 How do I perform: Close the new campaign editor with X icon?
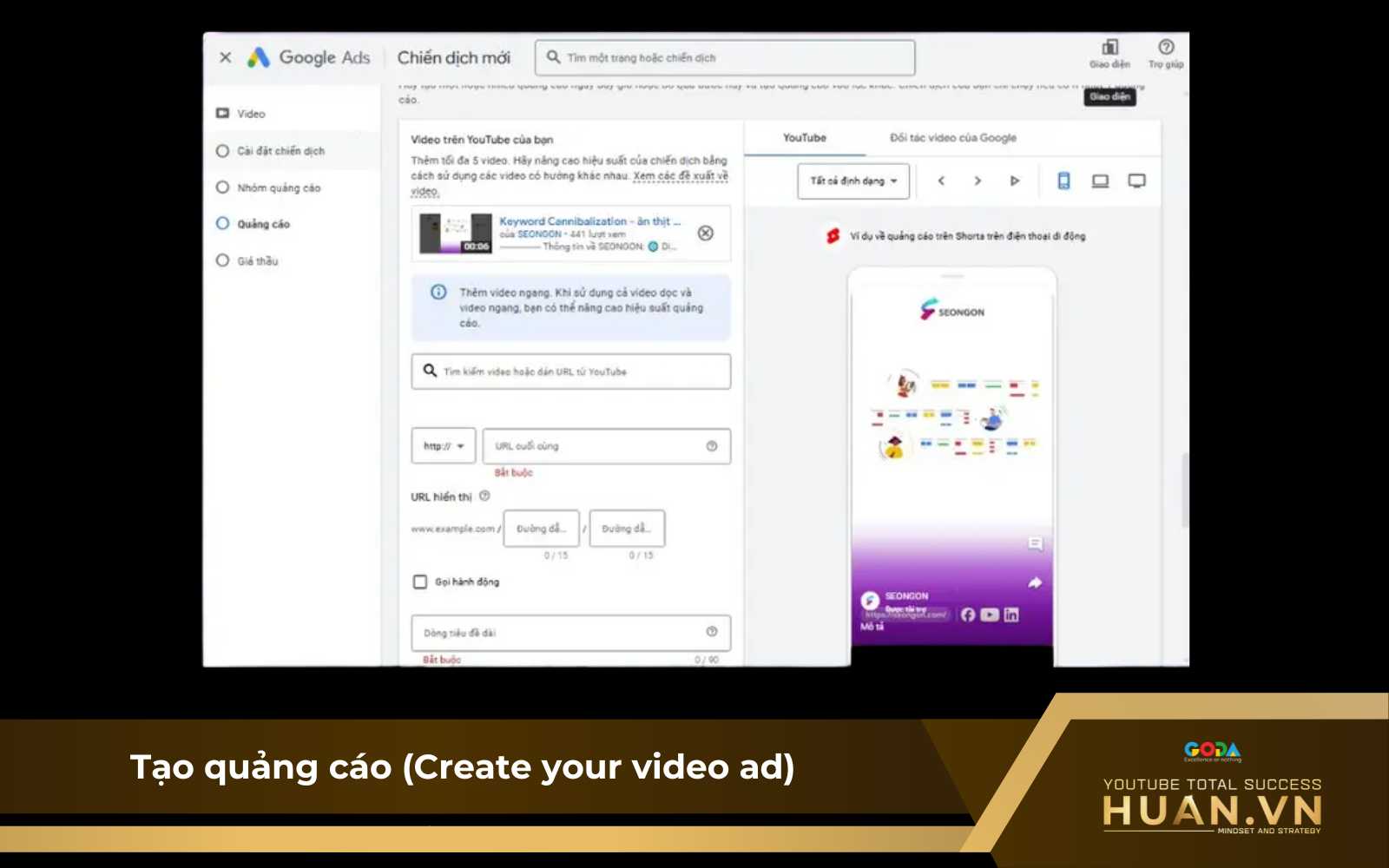(x=225, y=57)
